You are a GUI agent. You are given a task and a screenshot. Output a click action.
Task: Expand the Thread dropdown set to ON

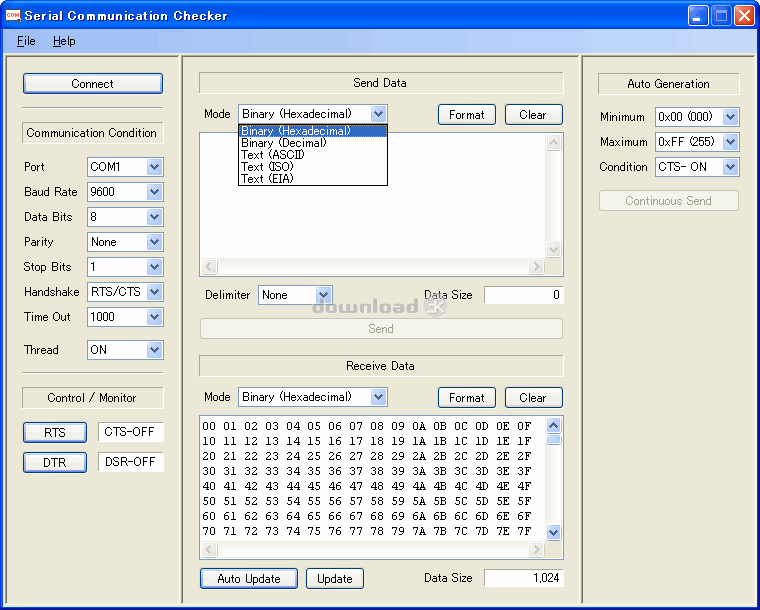tap(125, 350)
